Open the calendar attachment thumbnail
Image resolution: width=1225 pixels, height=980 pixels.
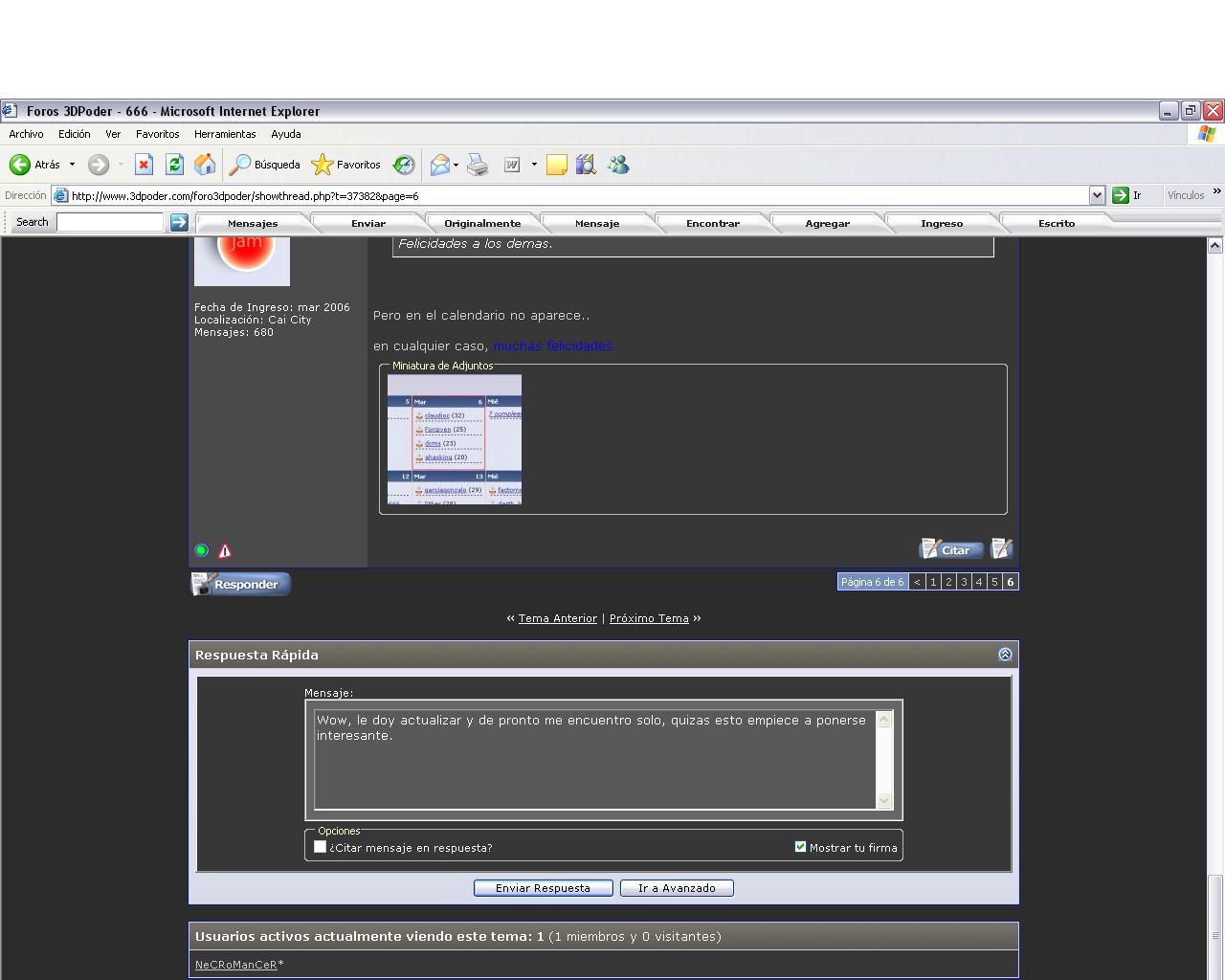pyautogui.click(x=455, y=439)
